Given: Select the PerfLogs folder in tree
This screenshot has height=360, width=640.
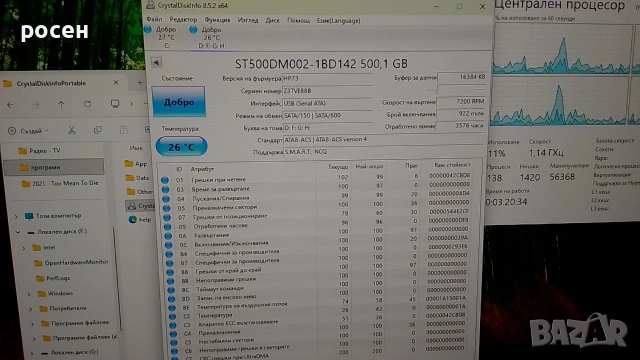Looking at the screenshot, I should [53, 278].
